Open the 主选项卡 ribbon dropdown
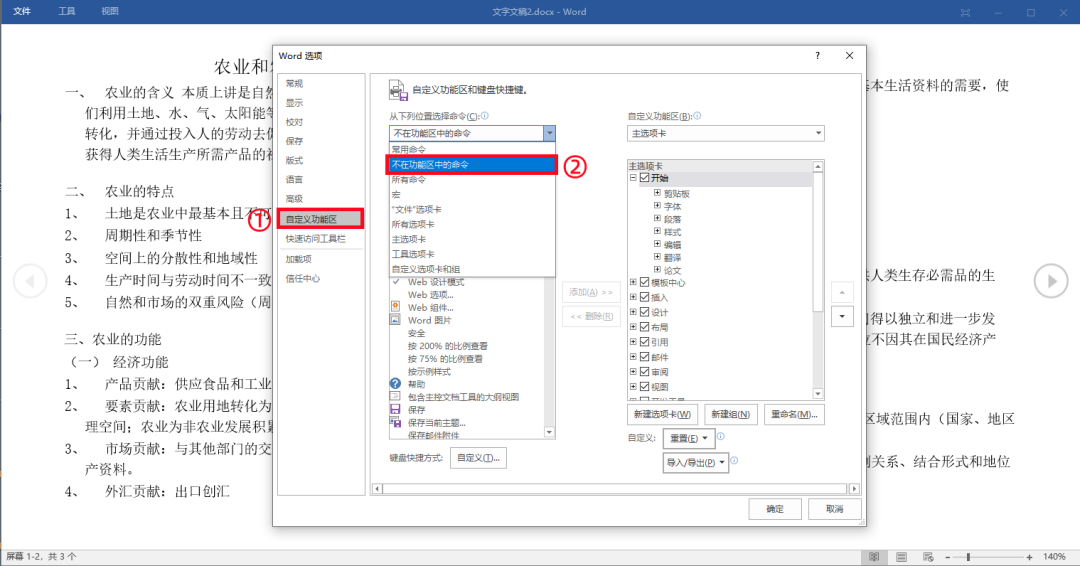 pos(725,133)
